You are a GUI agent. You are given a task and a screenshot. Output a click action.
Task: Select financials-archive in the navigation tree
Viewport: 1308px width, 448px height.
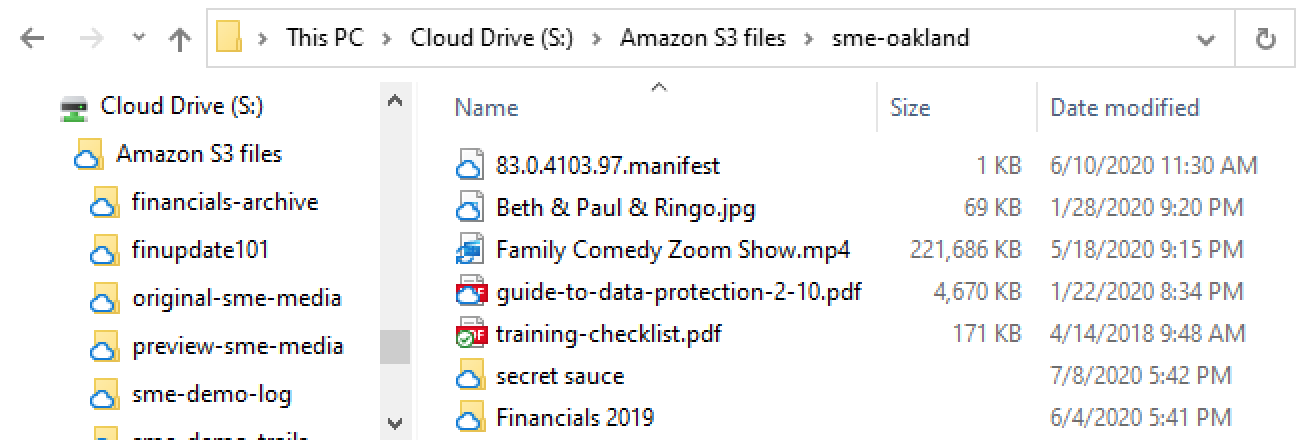[224, 202]
